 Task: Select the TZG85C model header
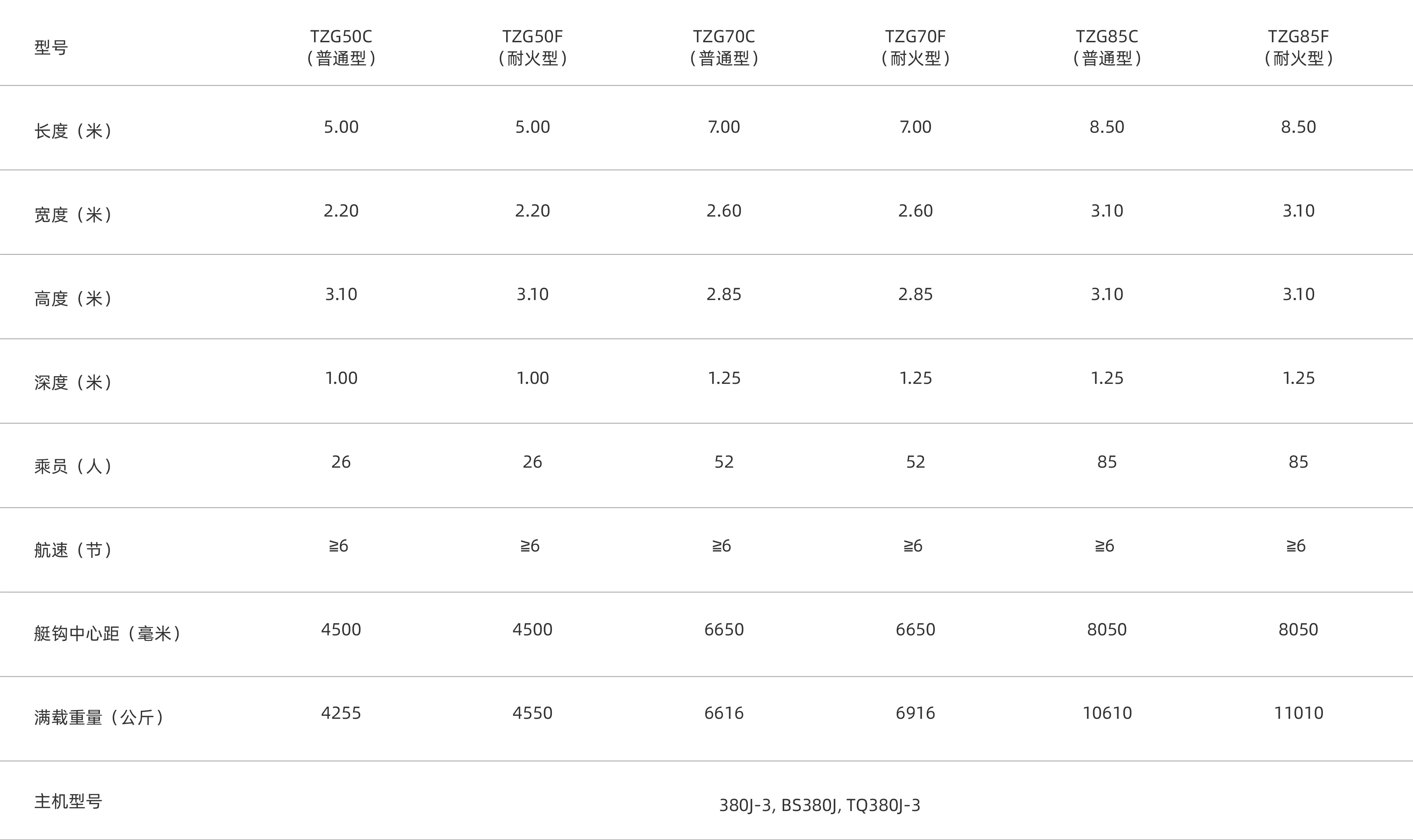click(x=1107, y=47)
